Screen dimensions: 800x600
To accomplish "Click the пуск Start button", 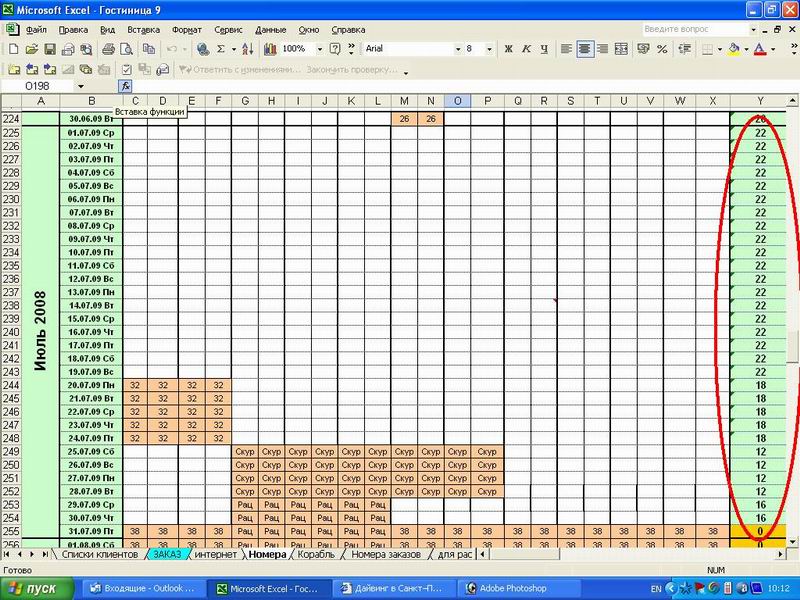I will pyautogui.click(x=40, y=589).
